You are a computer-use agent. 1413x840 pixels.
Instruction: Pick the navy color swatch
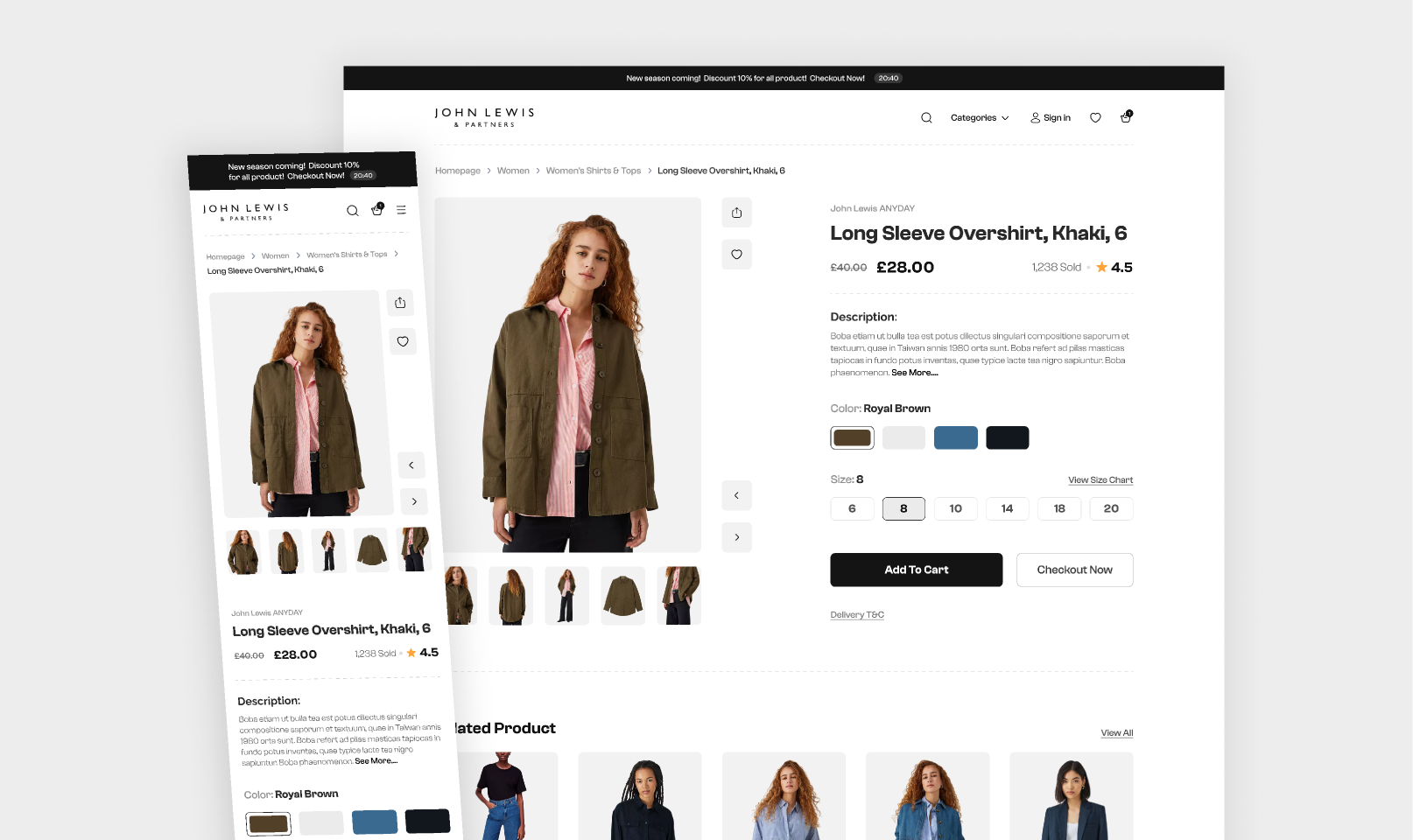point(1007,437)
